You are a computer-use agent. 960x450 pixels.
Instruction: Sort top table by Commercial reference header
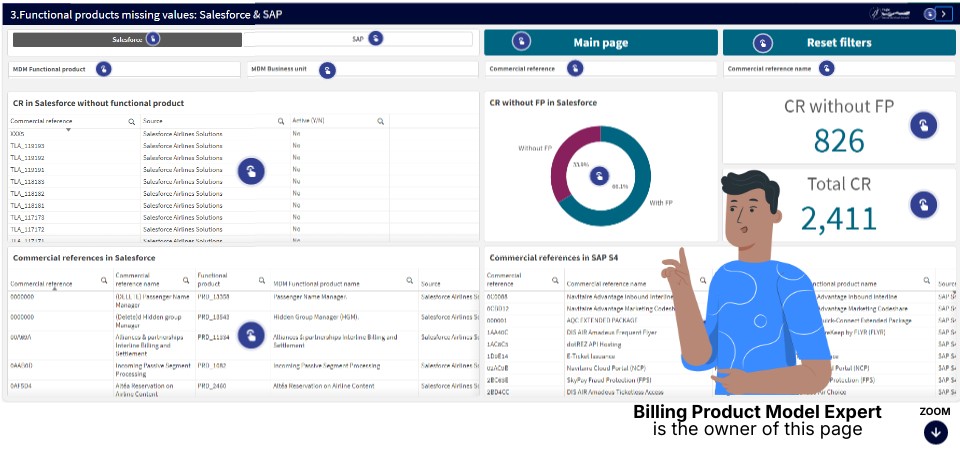pyautogui.click(x=41, y=121)
